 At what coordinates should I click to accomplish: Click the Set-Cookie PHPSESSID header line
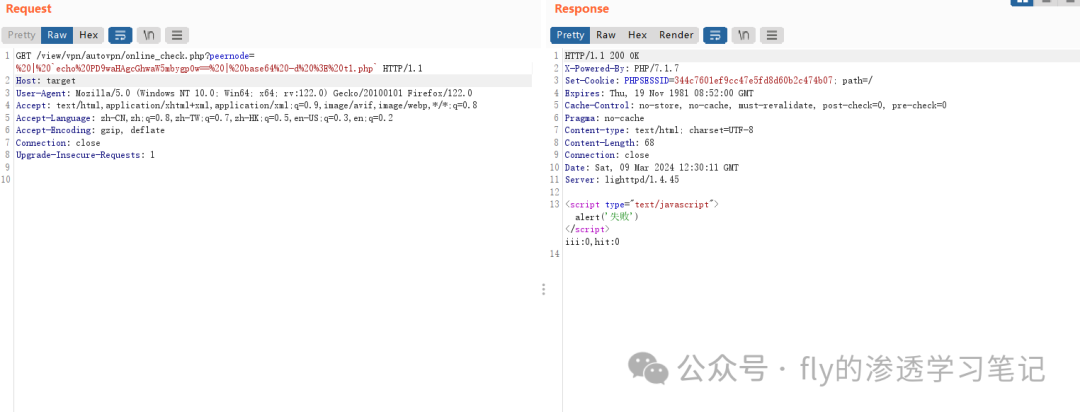click(x=718, y=81)
